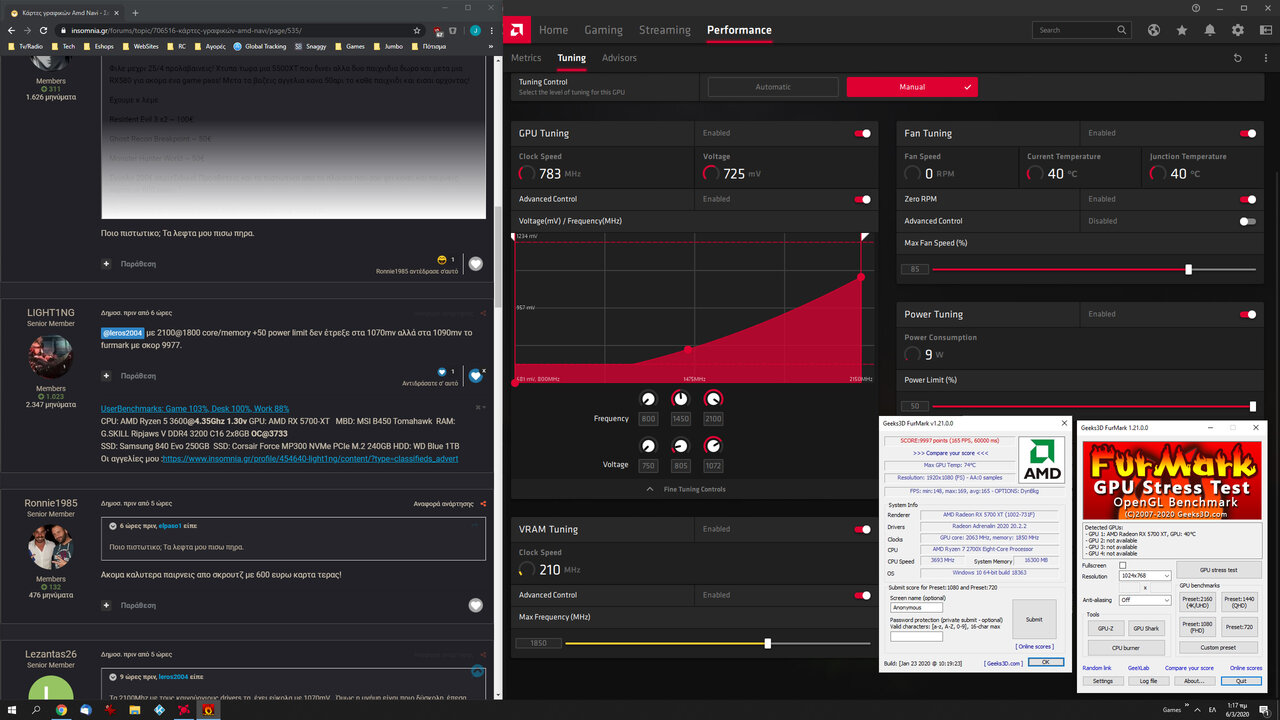Open Ronnie1985's avatar picture
Screen dimensions: 1280x720
51,547
